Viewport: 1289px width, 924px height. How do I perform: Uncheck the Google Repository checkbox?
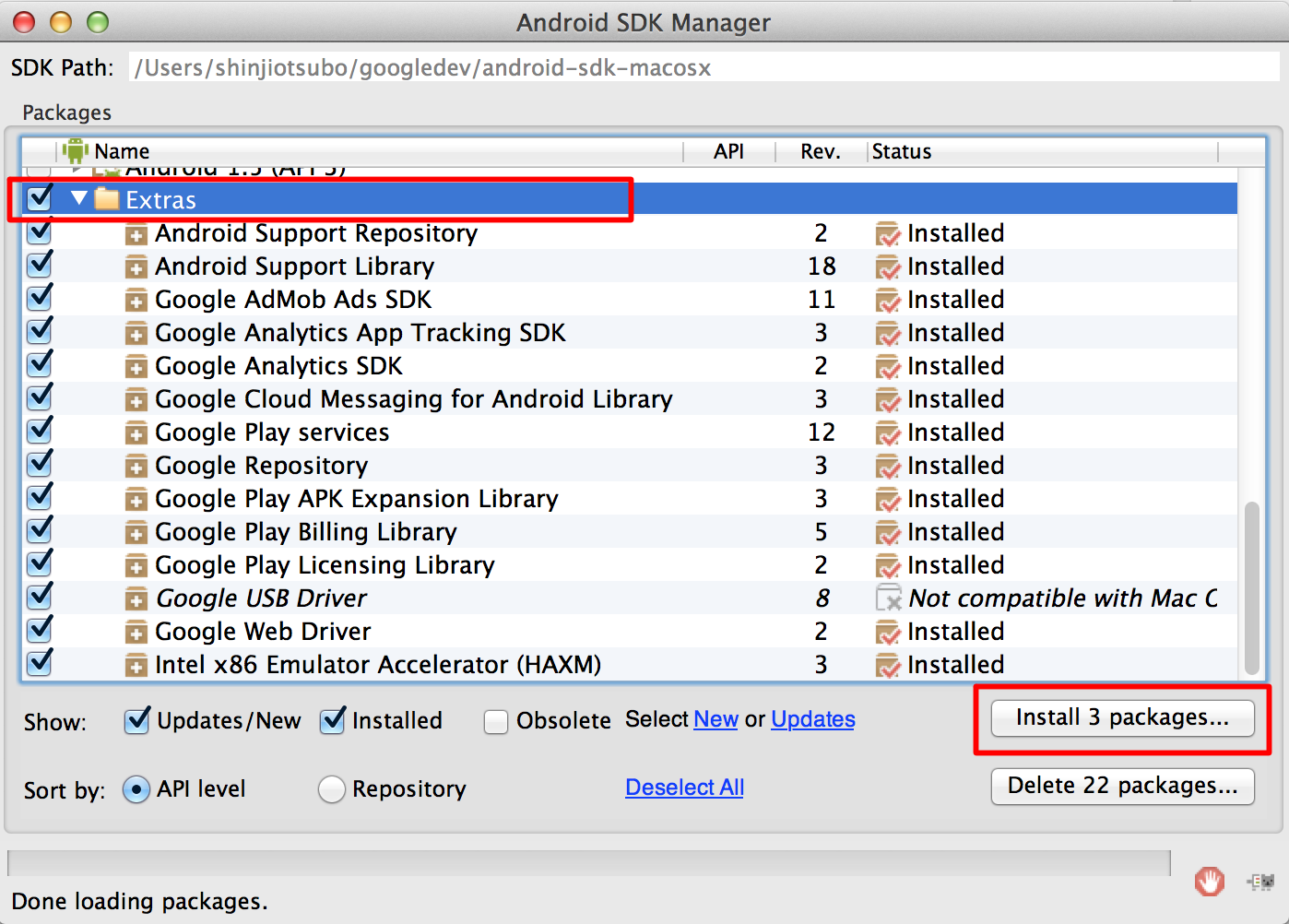coord(40,465)
